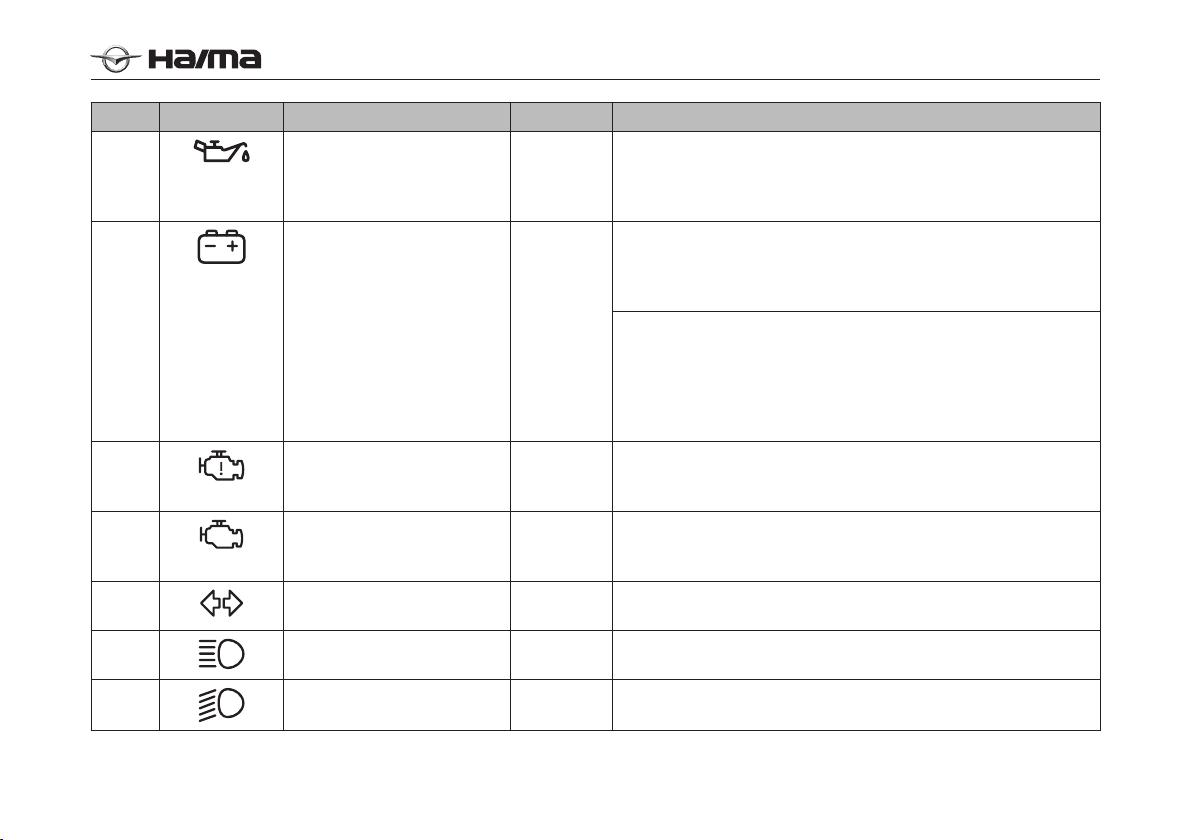The height and width of the screenshot is (840, 1192).
Task: Click the Haima wordmark text
Action: (204, 59)
